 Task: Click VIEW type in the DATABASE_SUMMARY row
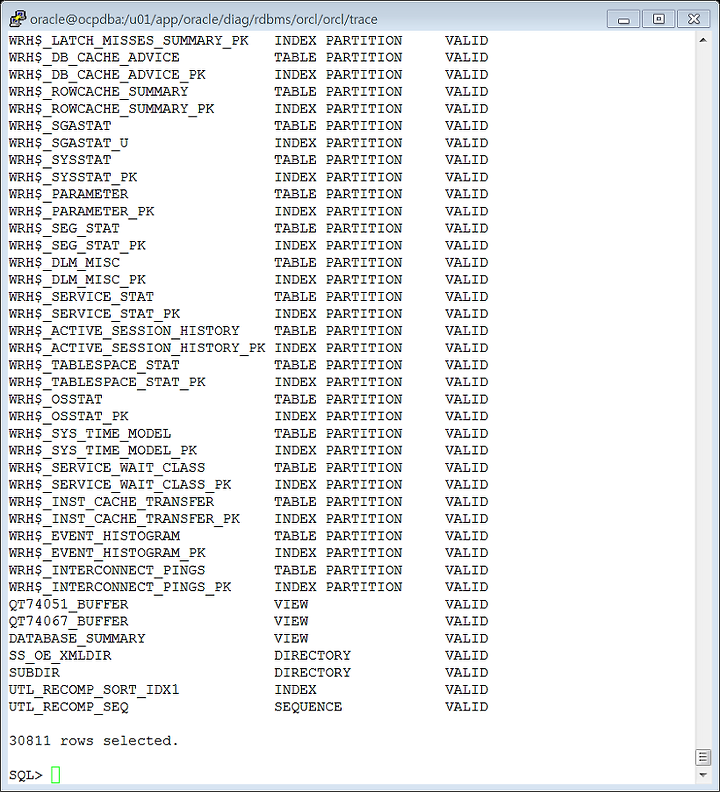(x=291, y=639)
